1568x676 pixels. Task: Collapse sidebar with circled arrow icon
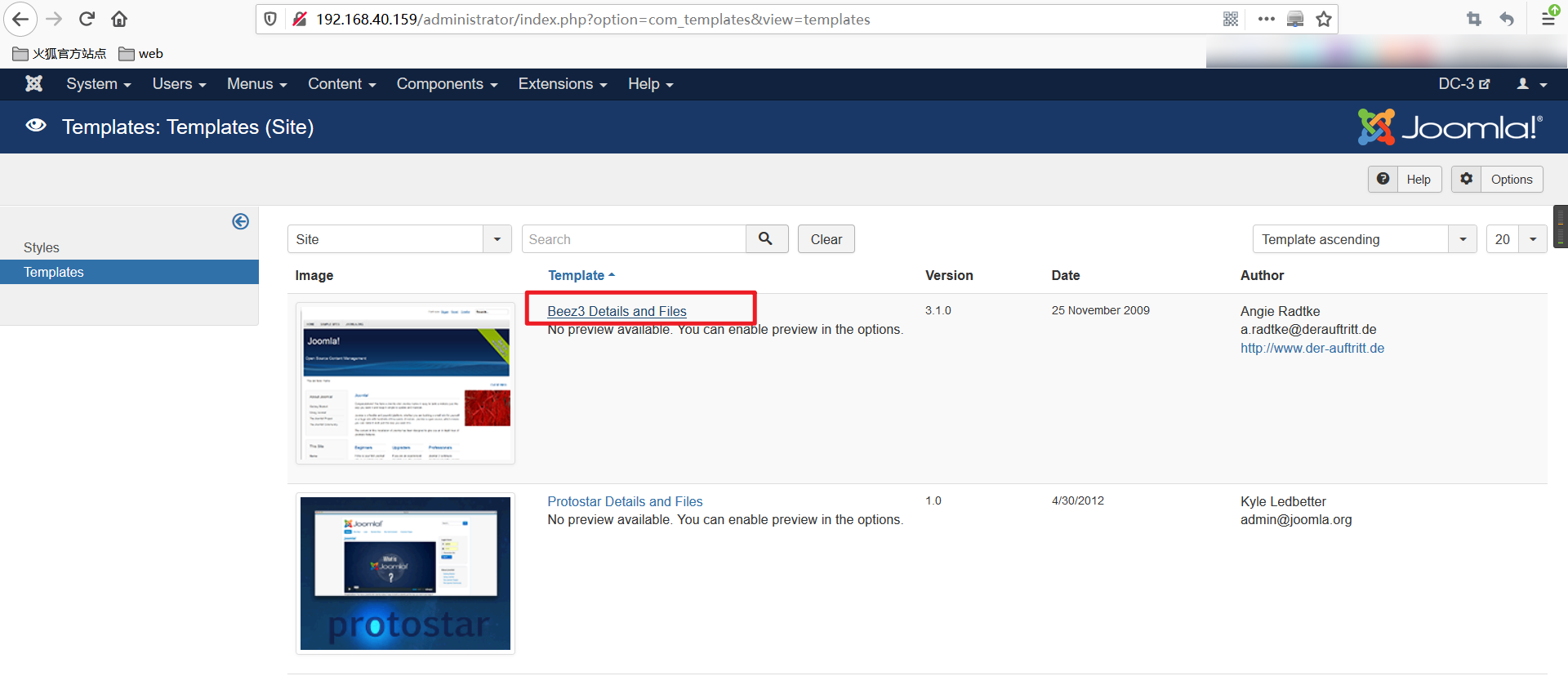240,221
